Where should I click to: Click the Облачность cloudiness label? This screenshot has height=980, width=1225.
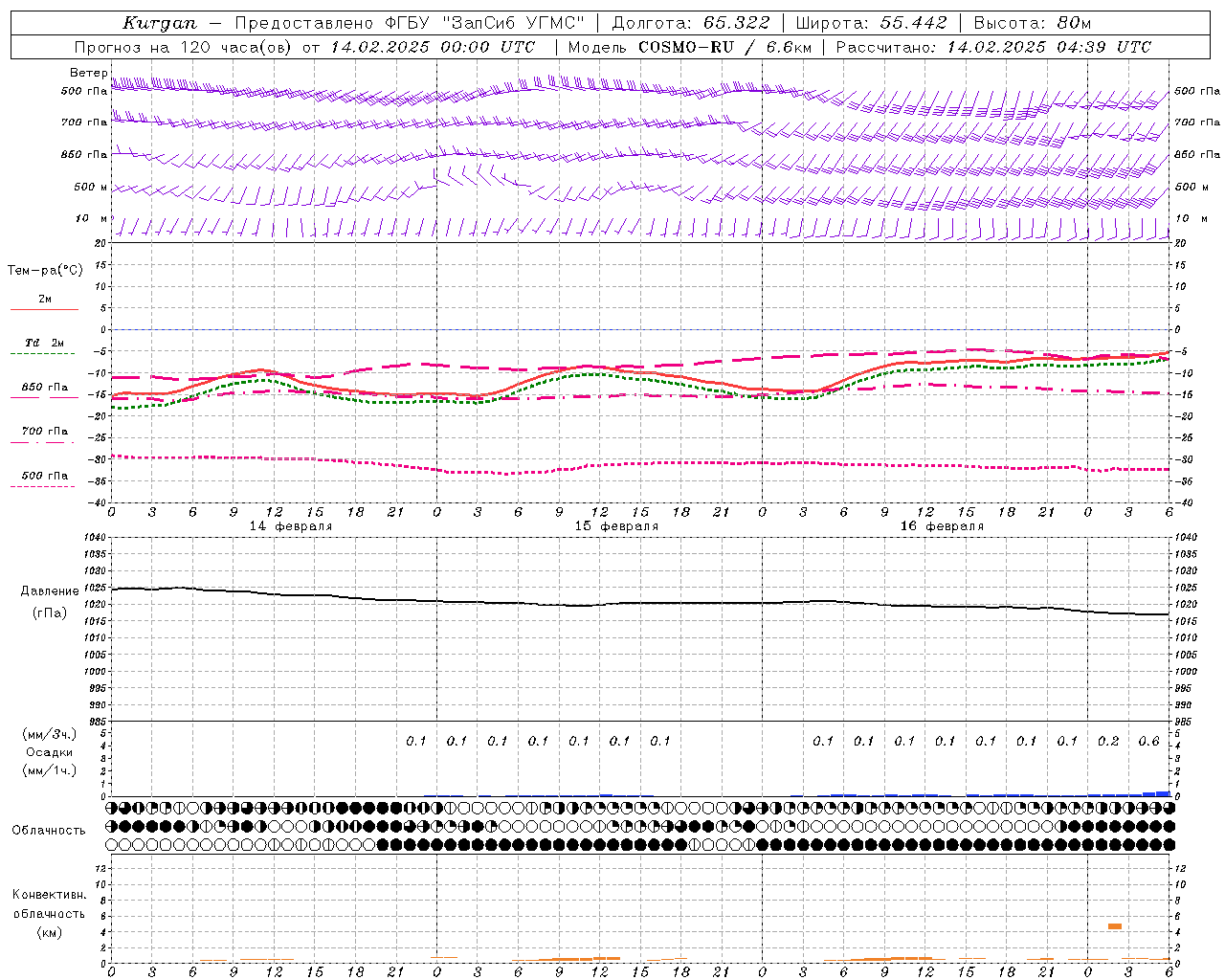(x=49, y=831)
